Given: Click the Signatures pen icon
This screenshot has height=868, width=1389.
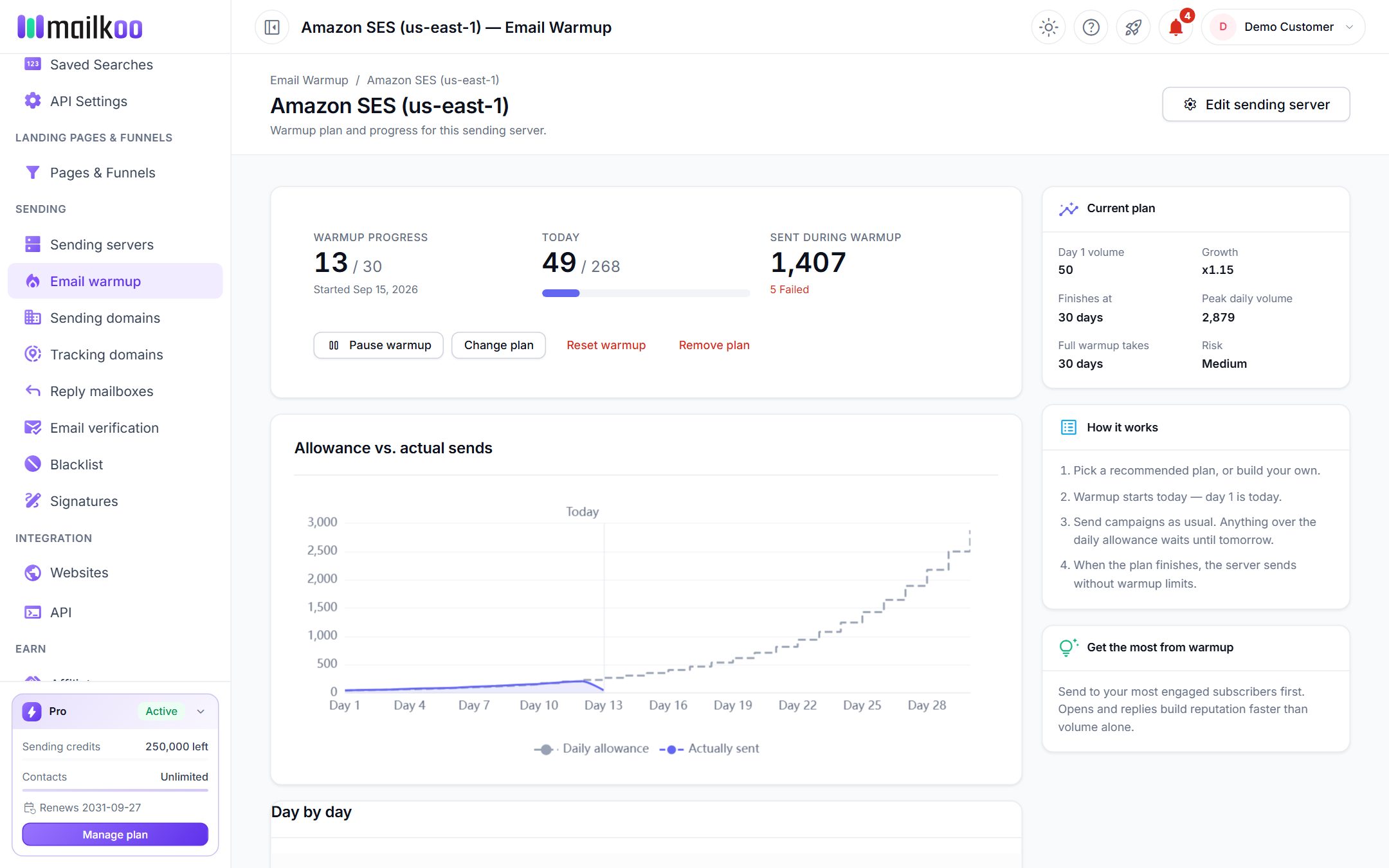Looking at the screenshot, I should [33, 501].
